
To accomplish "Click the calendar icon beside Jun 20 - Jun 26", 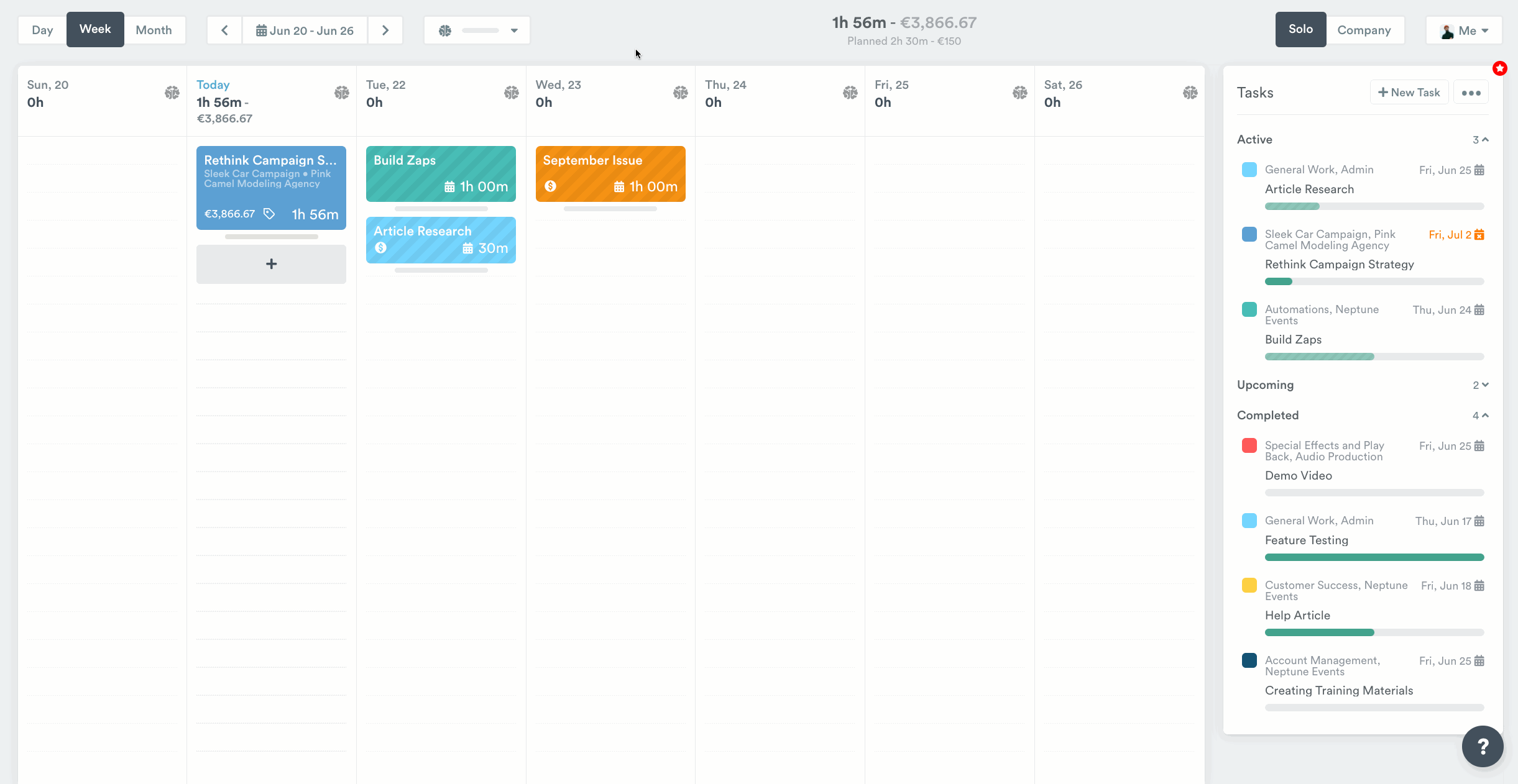I will 263,30.
